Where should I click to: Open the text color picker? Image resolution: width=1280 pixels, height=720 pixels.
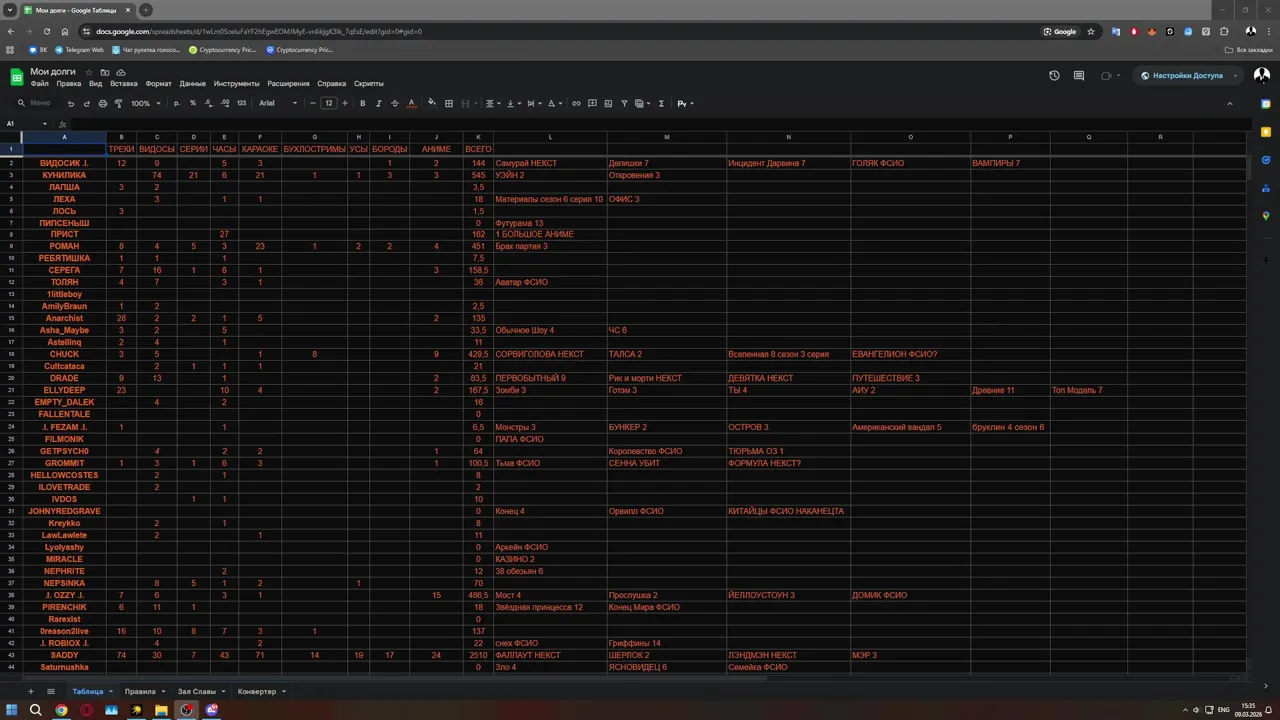click(x=412, y=103)
